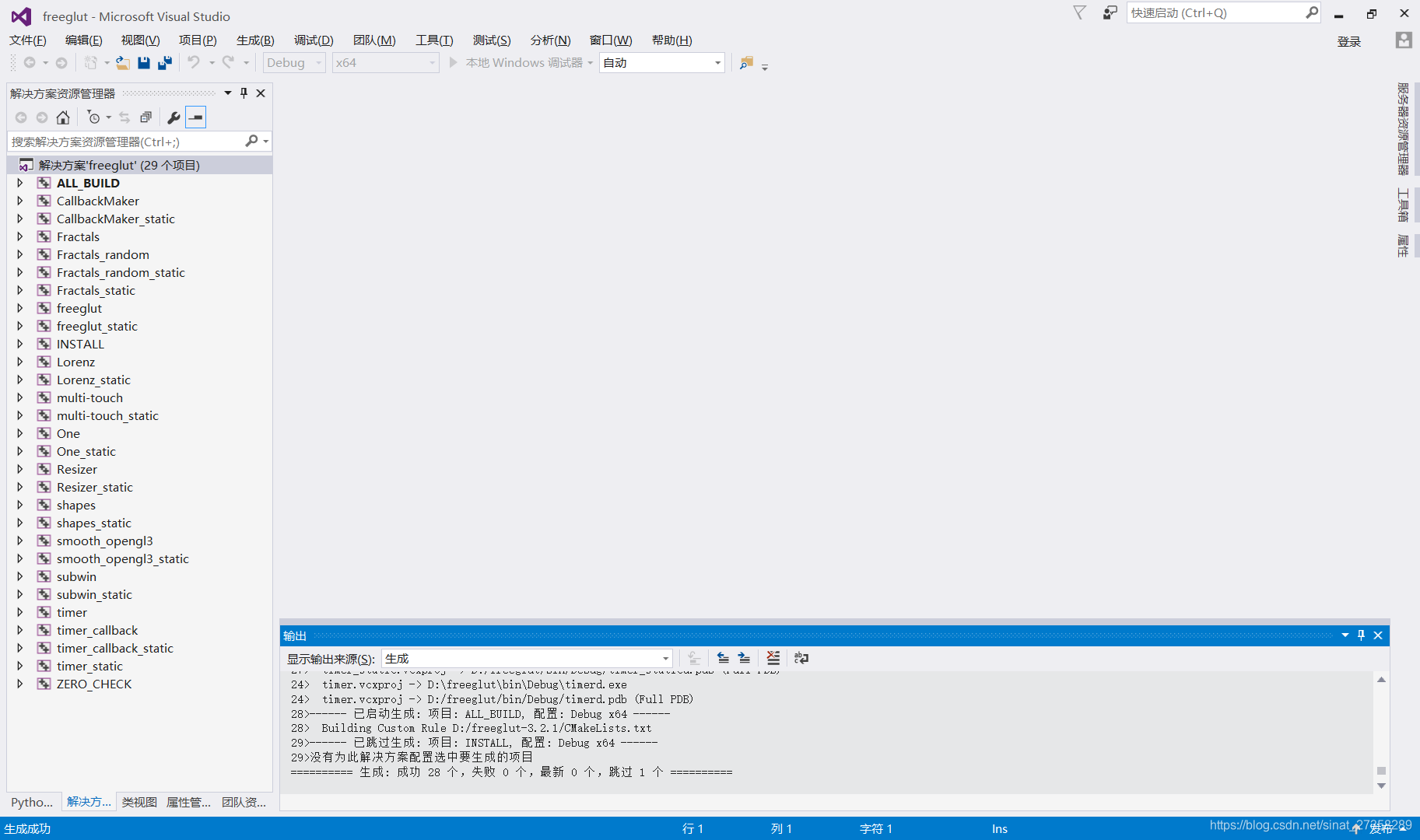Image resolution: width=1420 pixels, height=840 pixels.
Task: Select the subwin_static project
Action: 94,594
